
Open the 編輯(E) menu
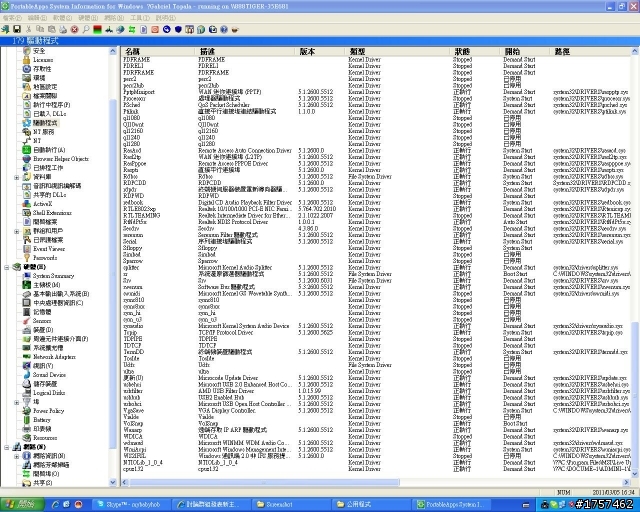tap(37, 18)
